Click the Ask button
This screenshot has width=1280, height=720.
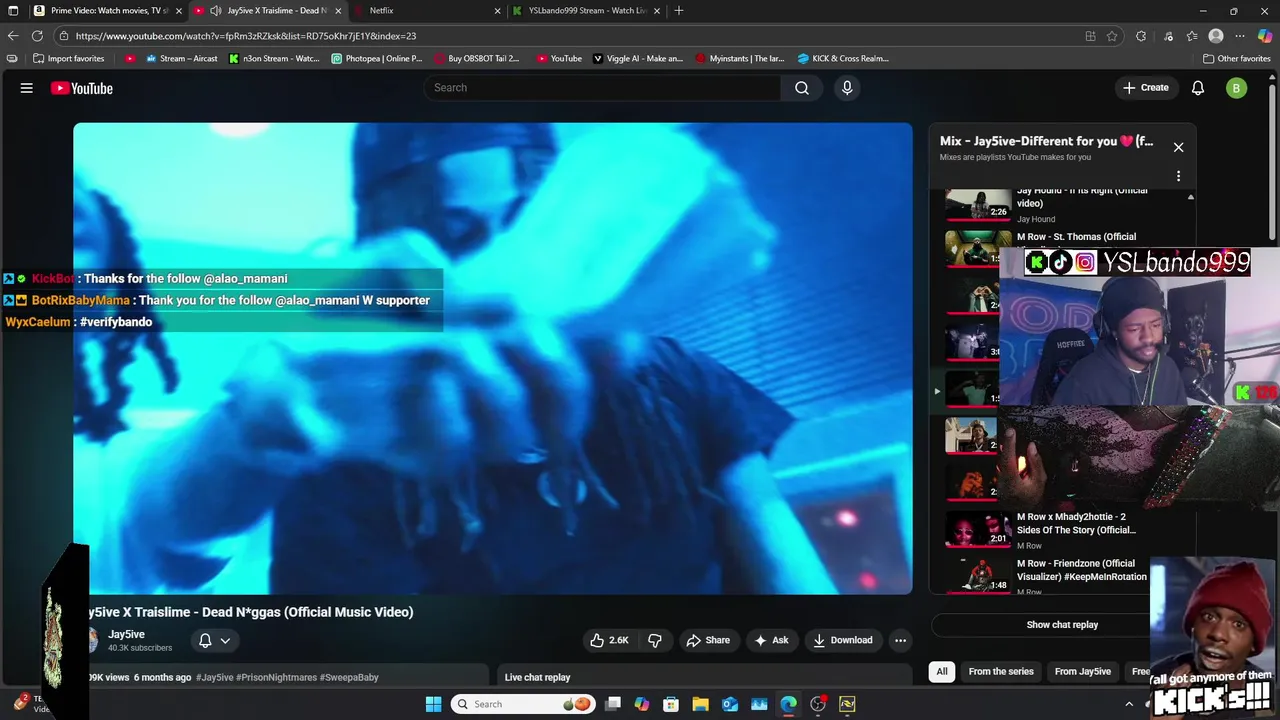771,640
